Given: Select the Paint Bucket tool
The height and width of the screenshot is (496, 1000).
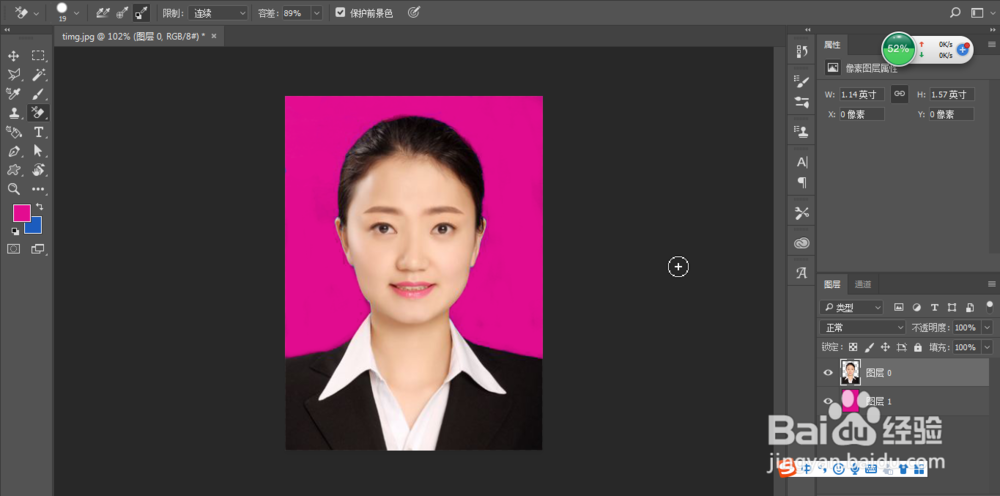Looking at the screenshot, I should [13, 132].
